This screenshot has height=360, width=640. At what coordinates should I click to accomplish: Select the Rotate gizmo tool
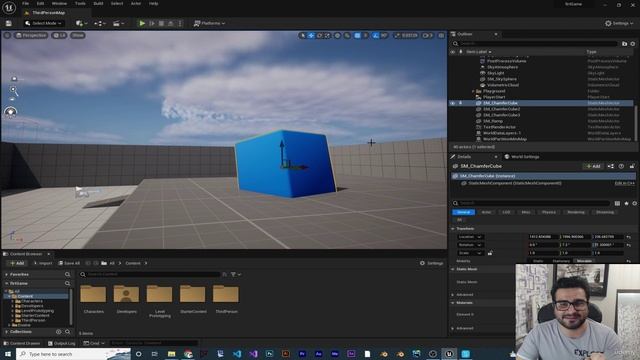(320, 36)
